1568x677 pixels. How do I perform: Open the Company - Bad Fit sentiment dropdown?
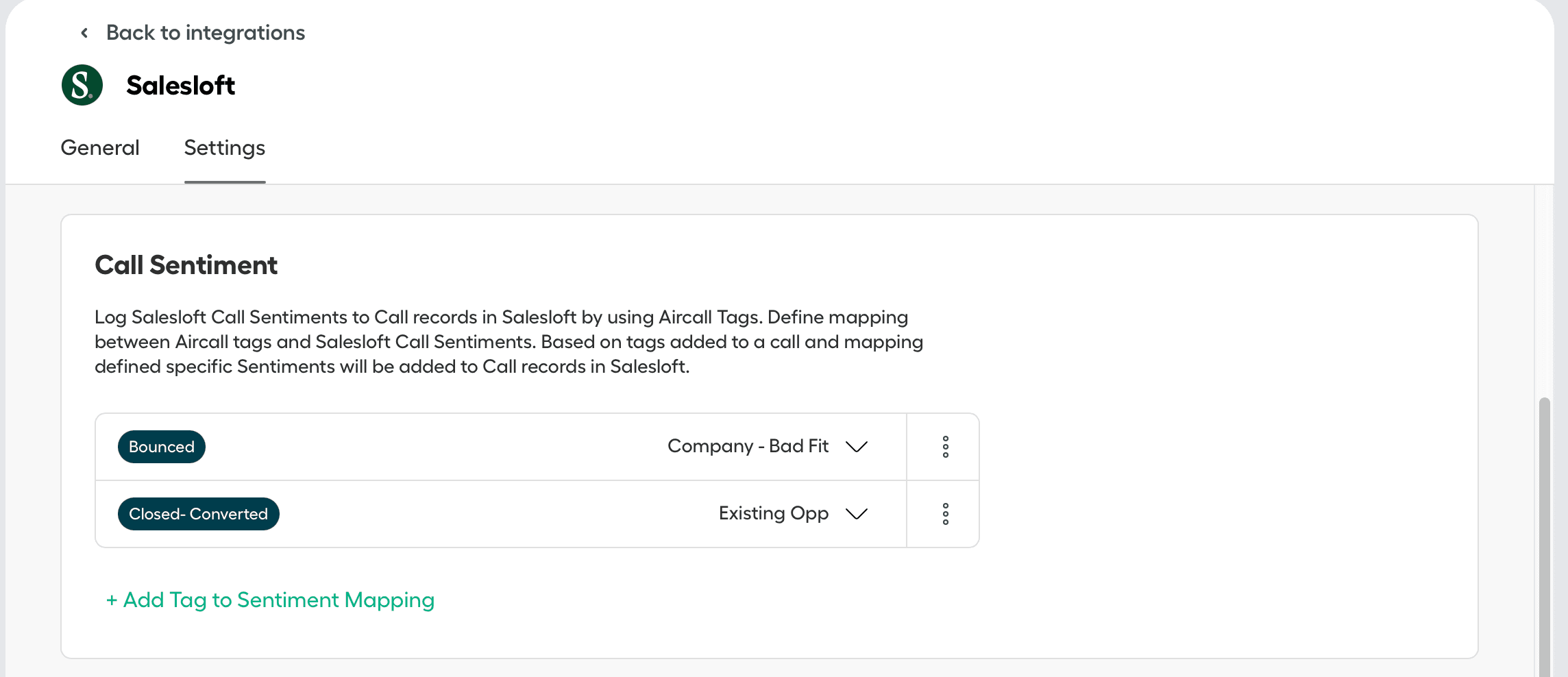coord(748,446)
